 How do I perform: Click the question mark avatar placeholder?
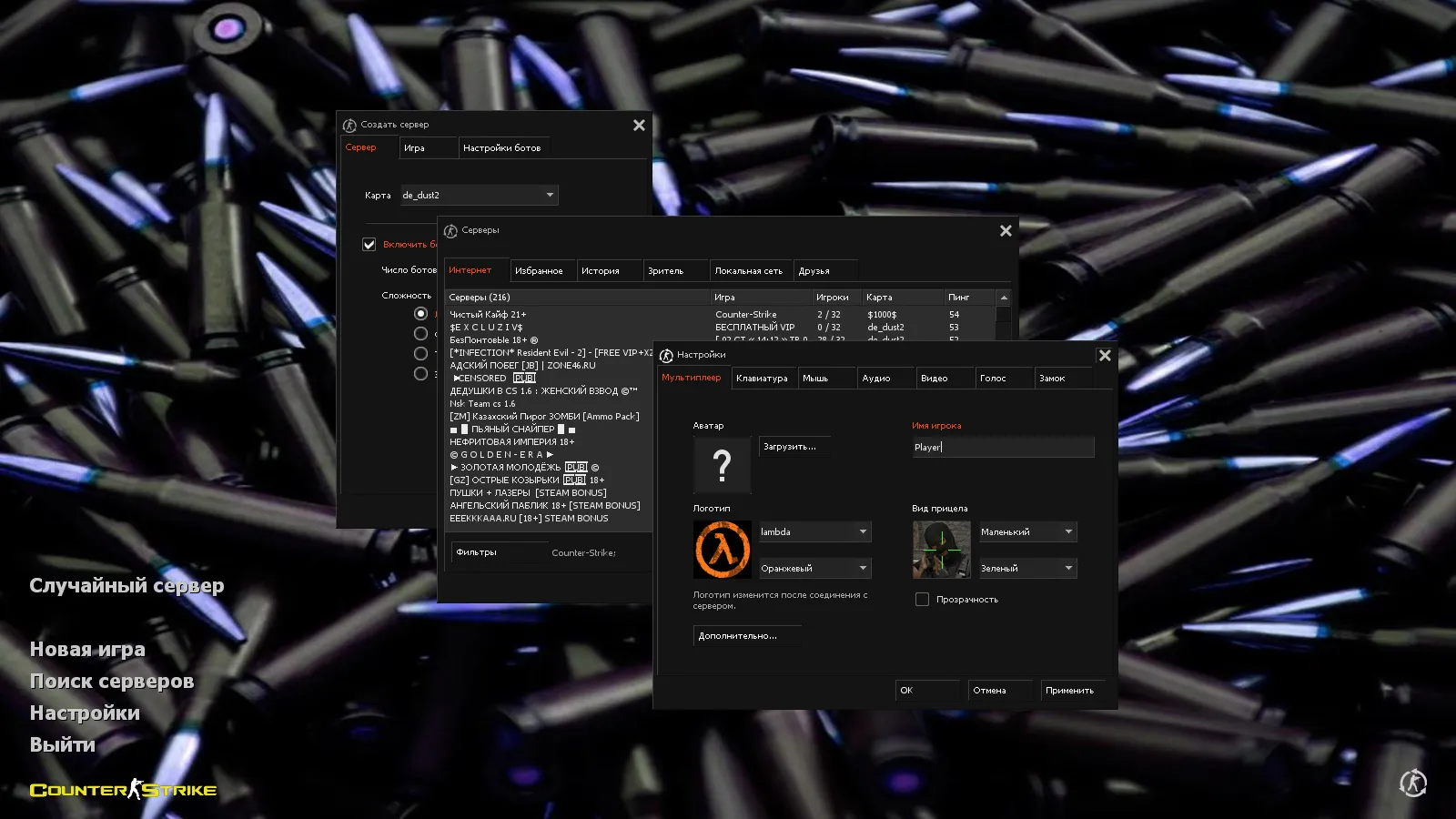click(x=722, y=465)
